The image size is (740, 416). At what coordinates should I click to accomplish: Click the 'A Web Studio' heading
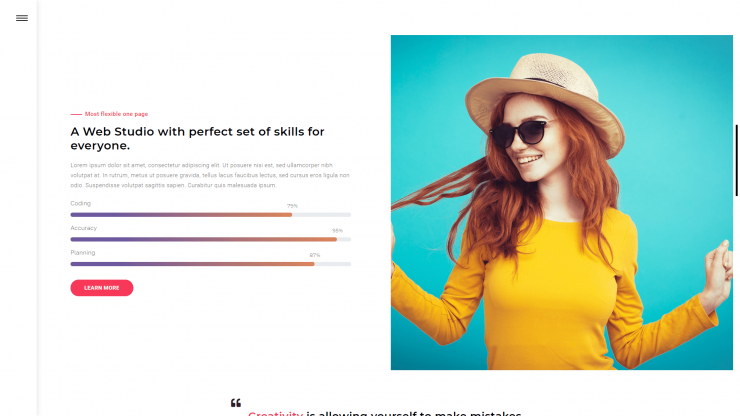197,138
